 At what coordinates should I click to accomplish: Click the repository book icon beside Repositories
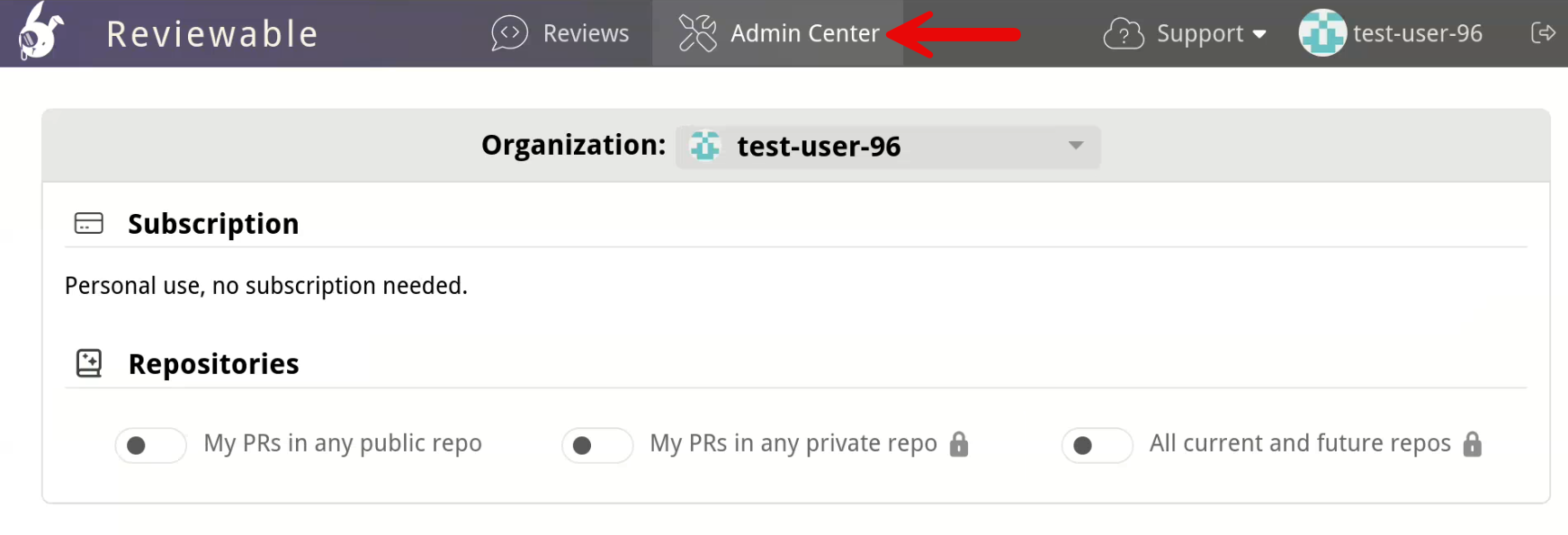point(88,362)
